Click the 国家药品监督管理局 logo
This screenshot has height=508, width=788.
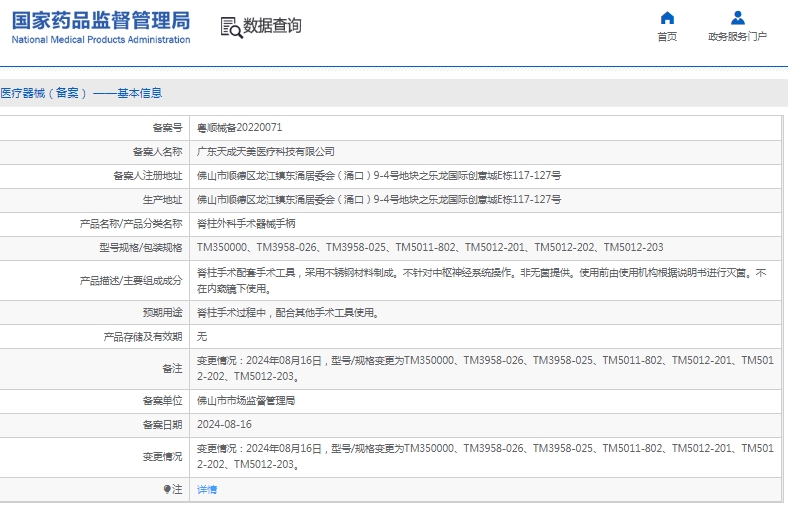101,21
